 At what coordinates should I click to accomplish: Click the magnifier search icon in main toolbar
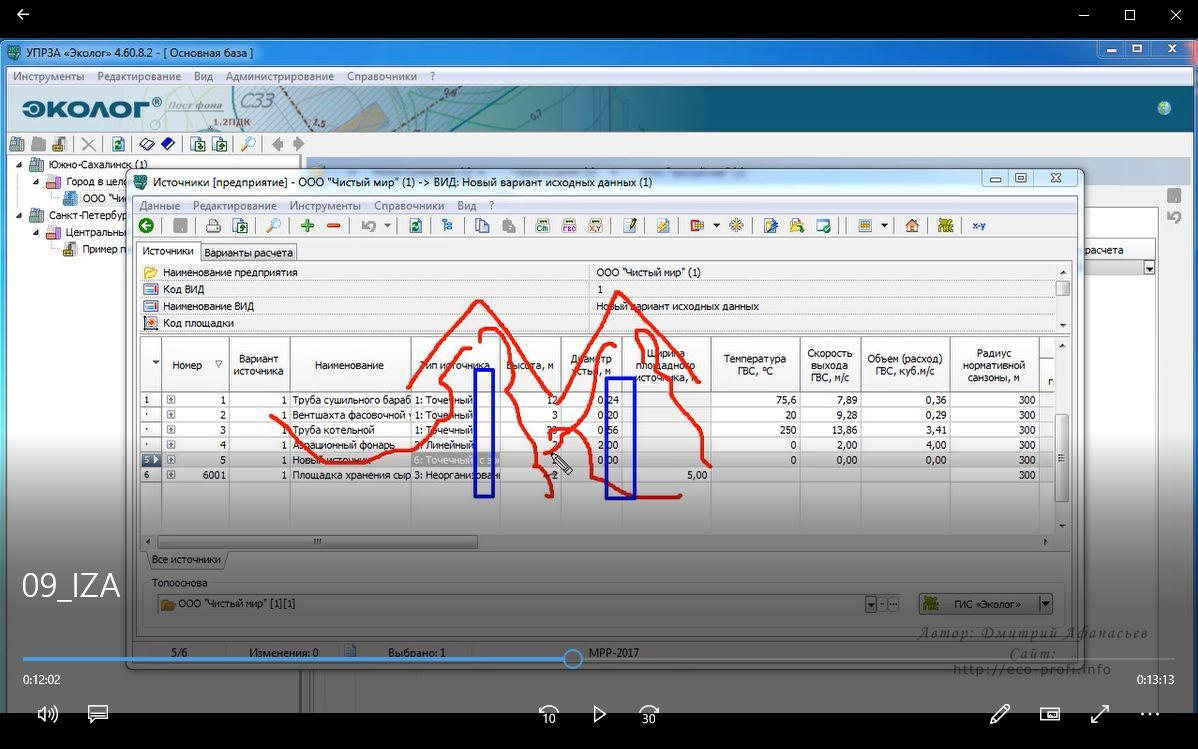[247, 144]
